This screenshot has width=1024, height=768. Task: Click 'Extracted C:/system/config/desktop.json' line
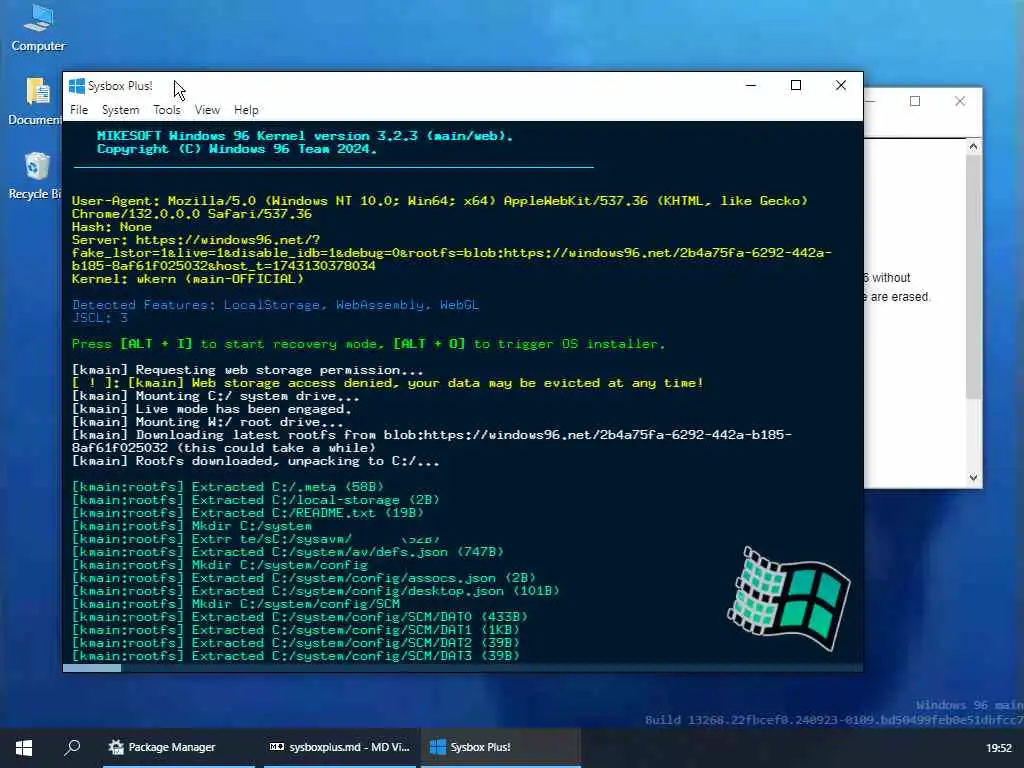315,591
